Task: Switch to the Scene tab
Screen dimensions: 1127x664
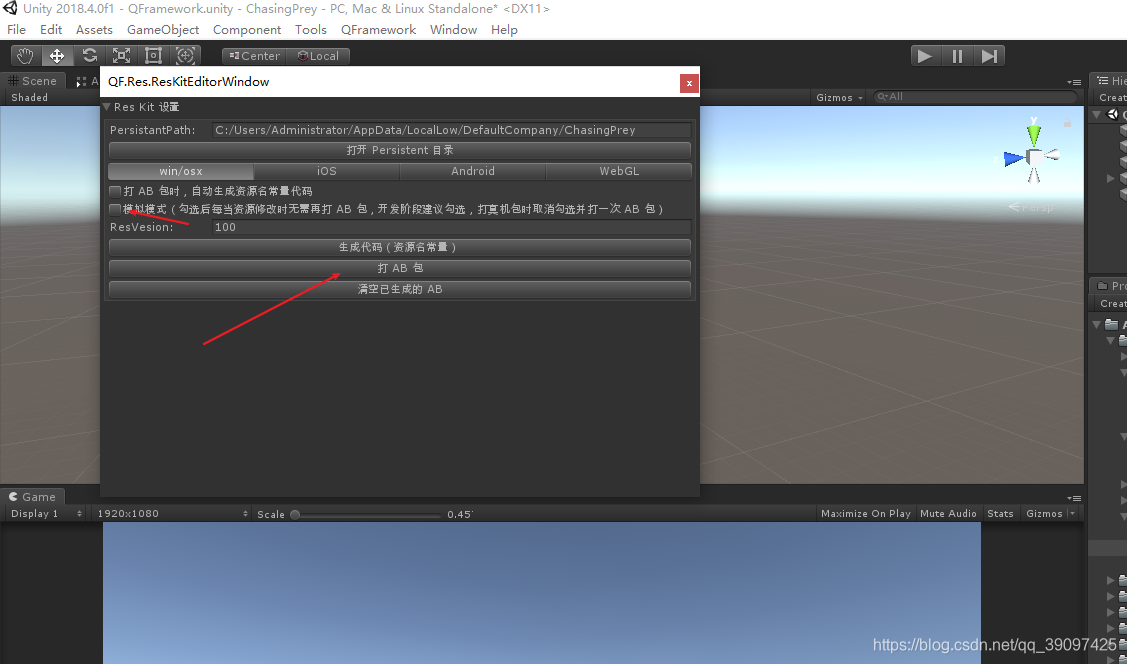Action: pyautogui.click(x=34, y=81)
